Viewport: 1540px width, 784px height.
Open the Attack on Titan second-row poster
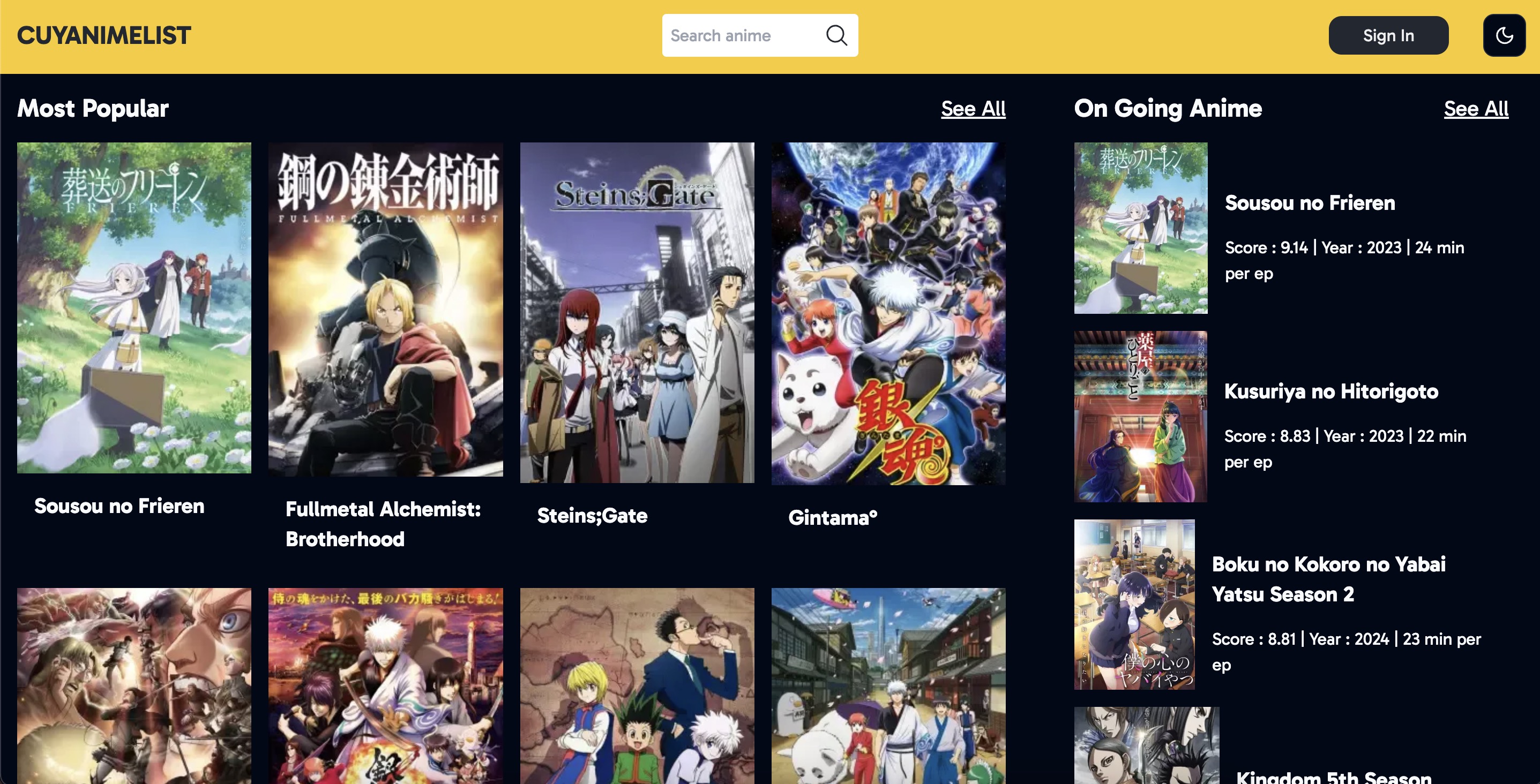click(134, 686)
